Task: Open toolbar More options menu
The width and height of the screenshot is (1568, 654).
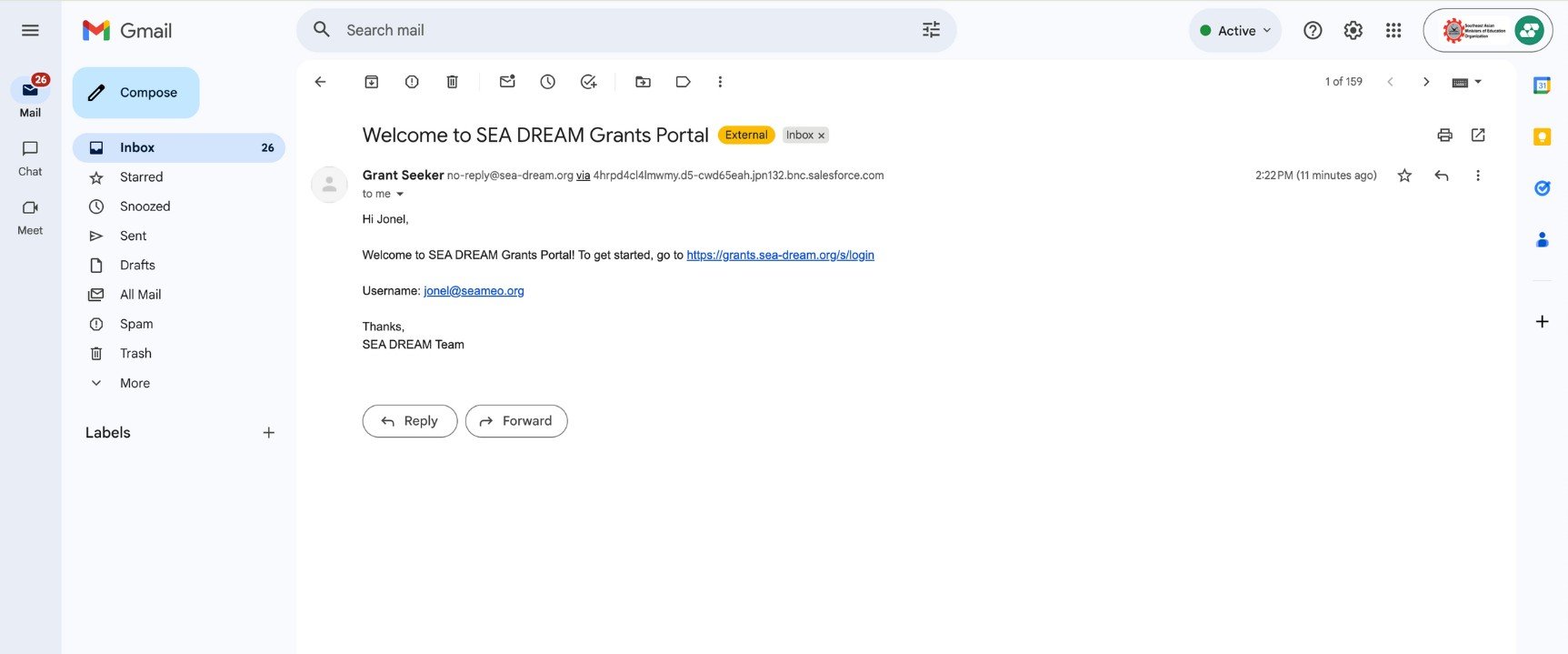Action: click(720, 82)
